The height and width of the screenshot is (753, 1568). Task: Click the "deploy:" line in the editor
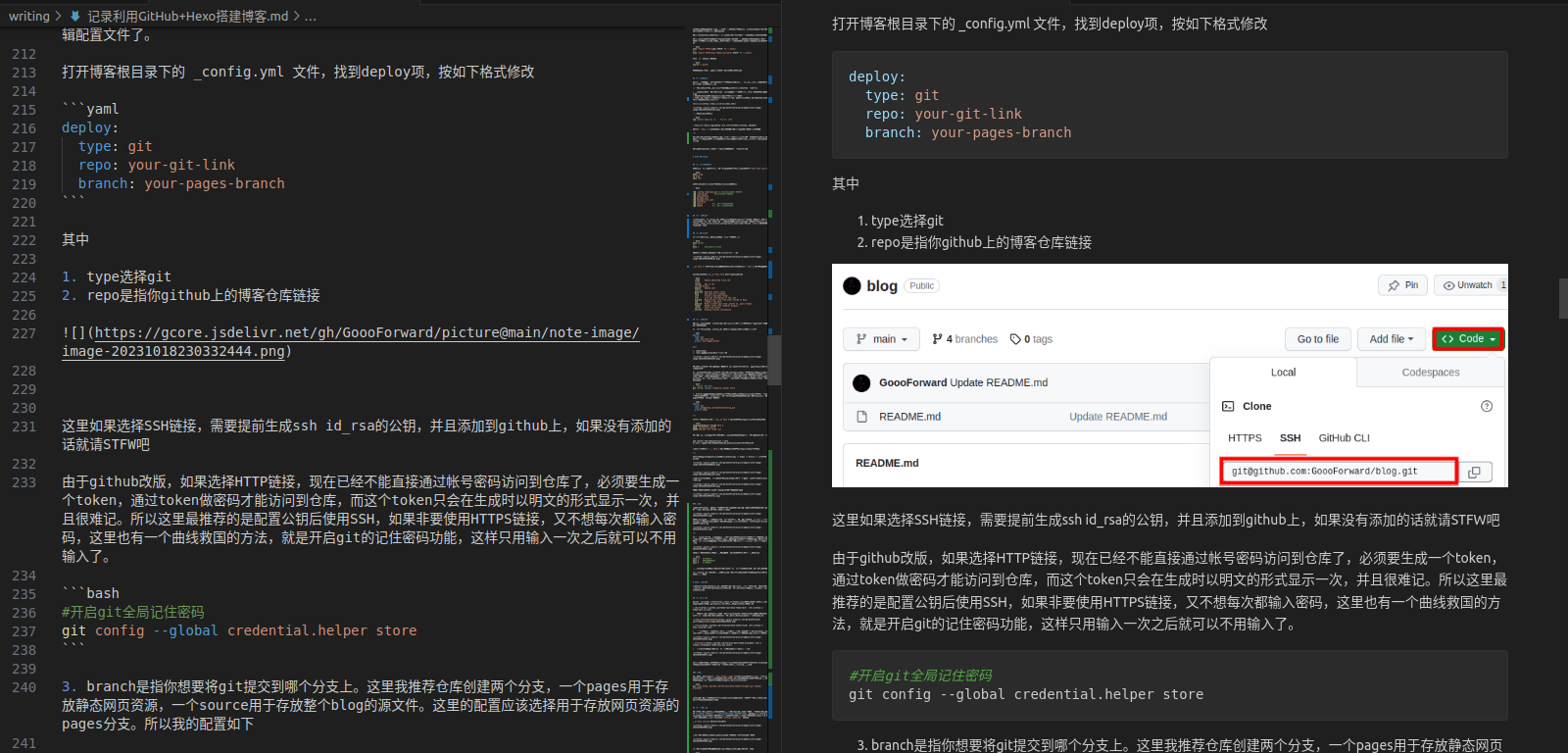(x=90, y=127)
